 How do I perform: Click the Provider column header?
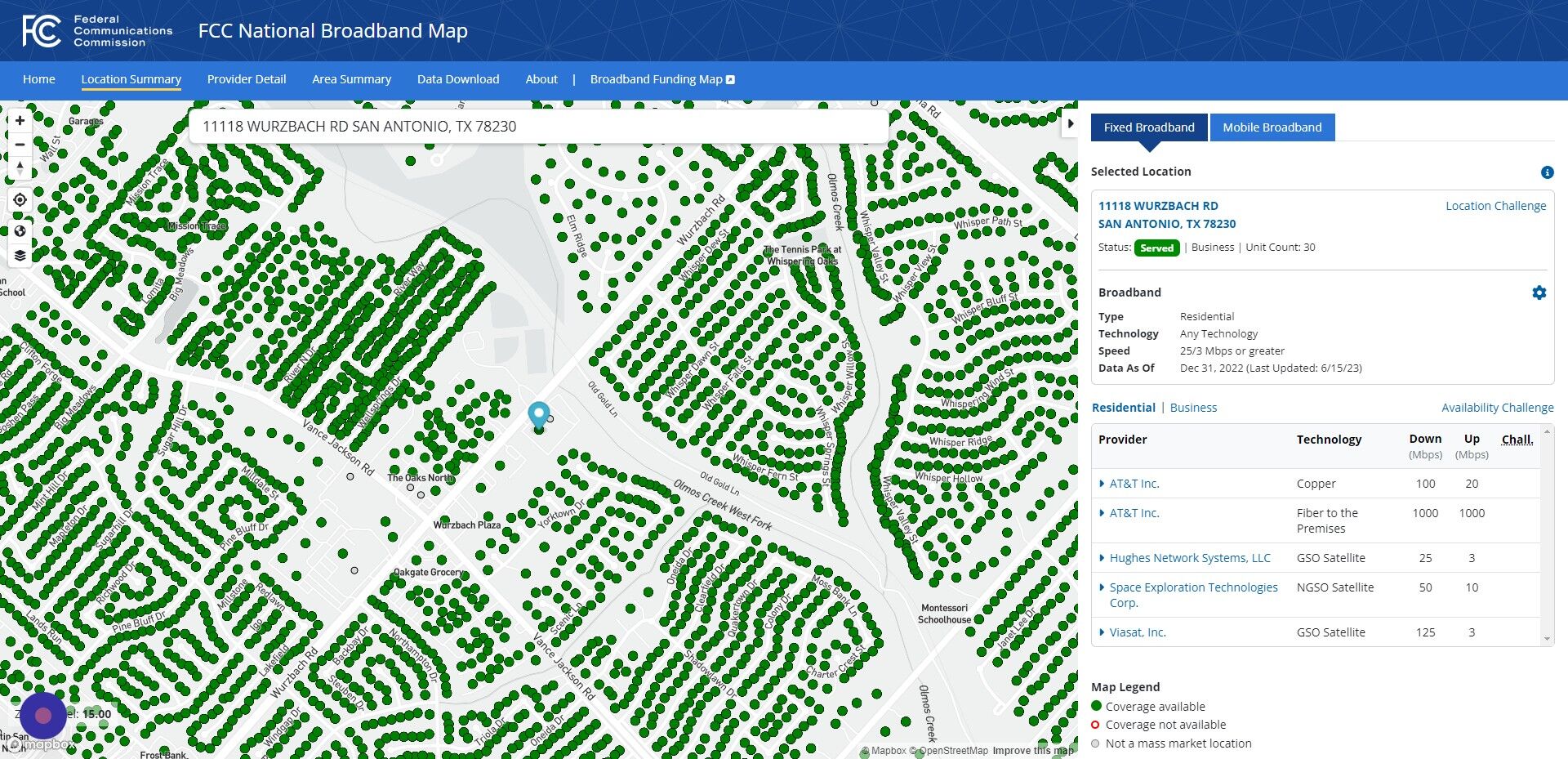point(1122,440)
